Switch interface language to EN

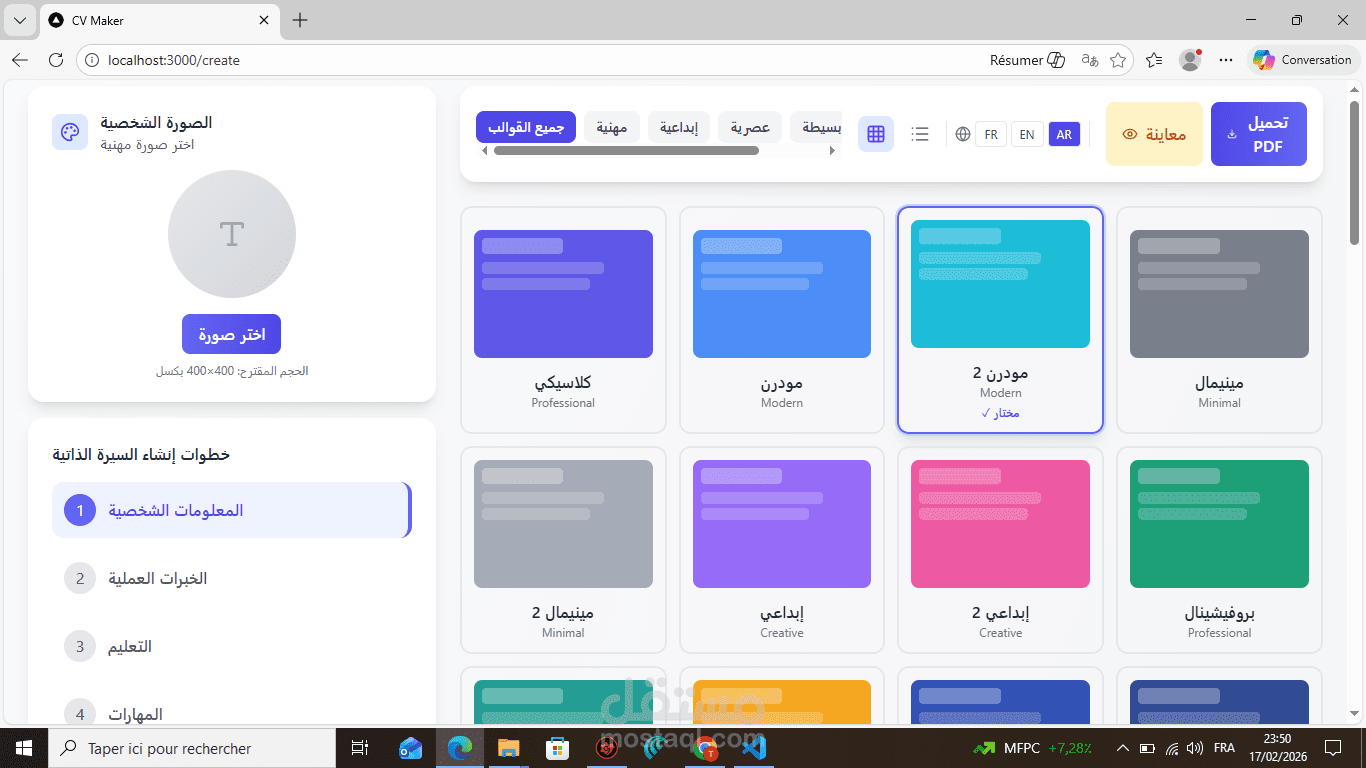[x=1027, y=133]
